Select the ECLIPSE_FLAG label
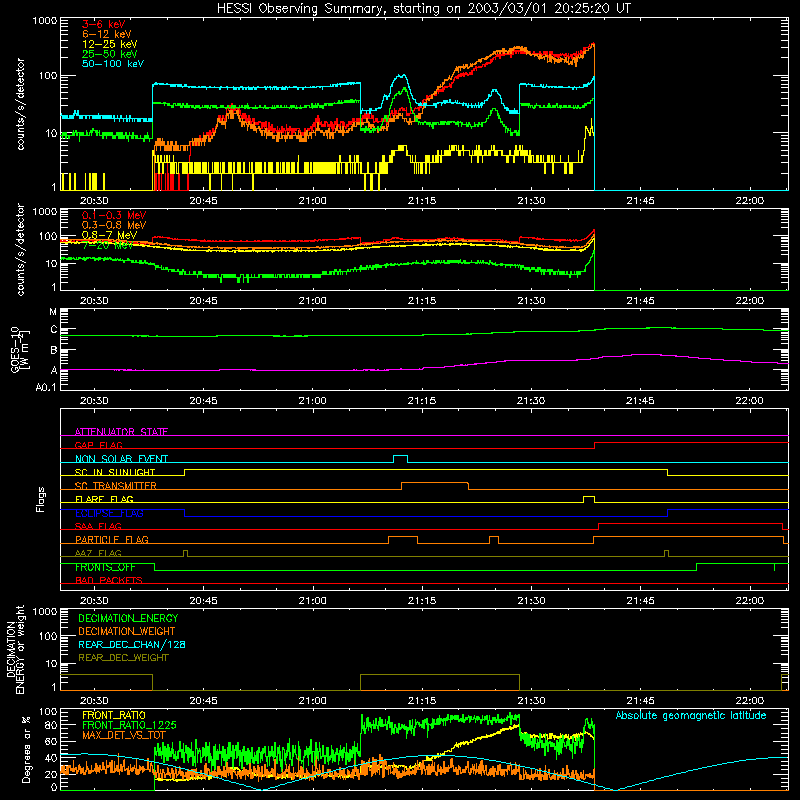Screen dimensions: 800x800 coord(109,513)
